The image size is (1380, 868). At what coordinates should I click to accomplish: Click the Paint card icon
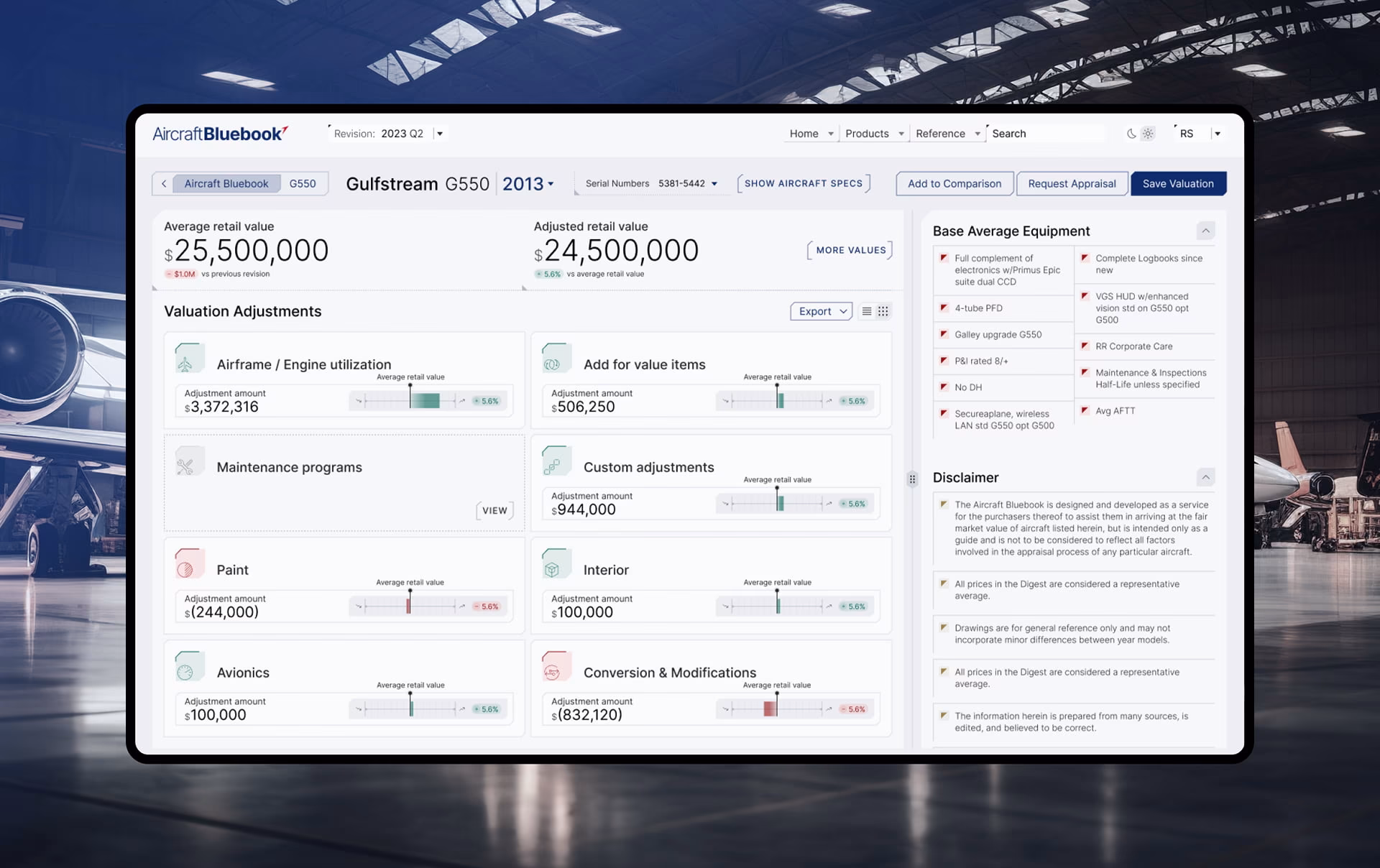point(190,563)
